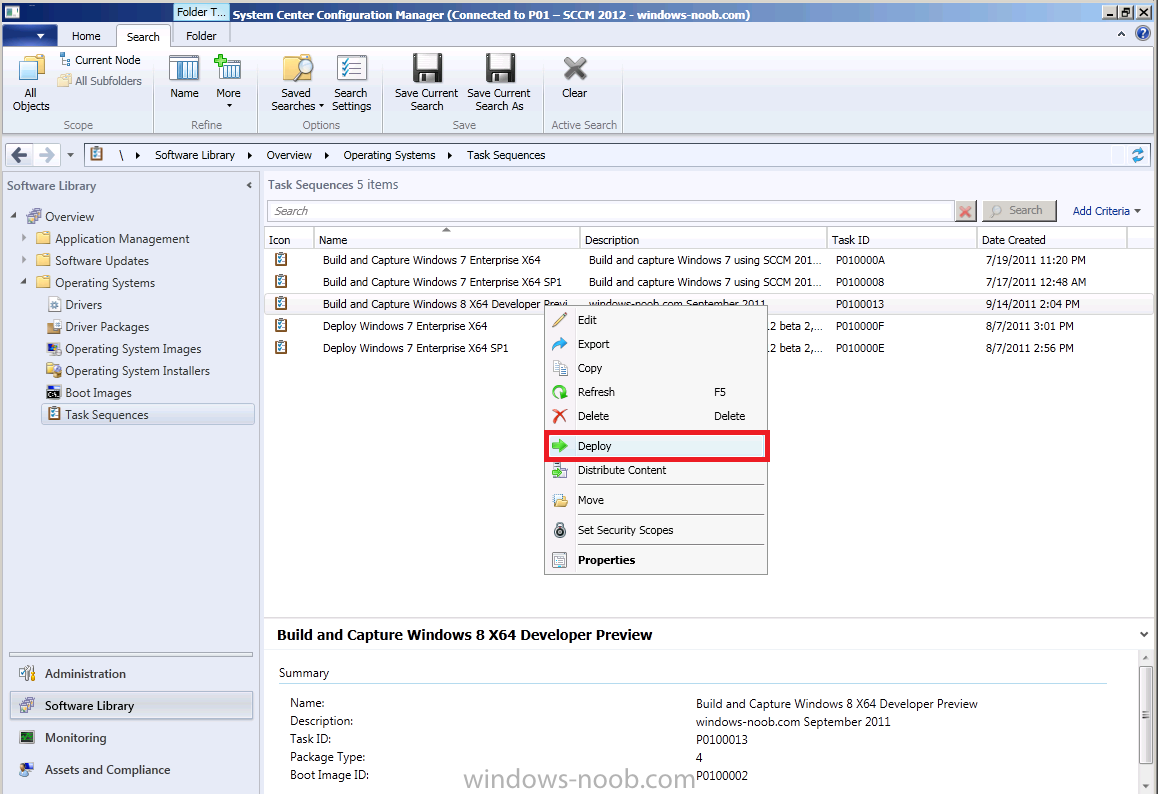Sort by the Name column header
1158x794 pixels.
pyautogui.click(x=447, y=239)
